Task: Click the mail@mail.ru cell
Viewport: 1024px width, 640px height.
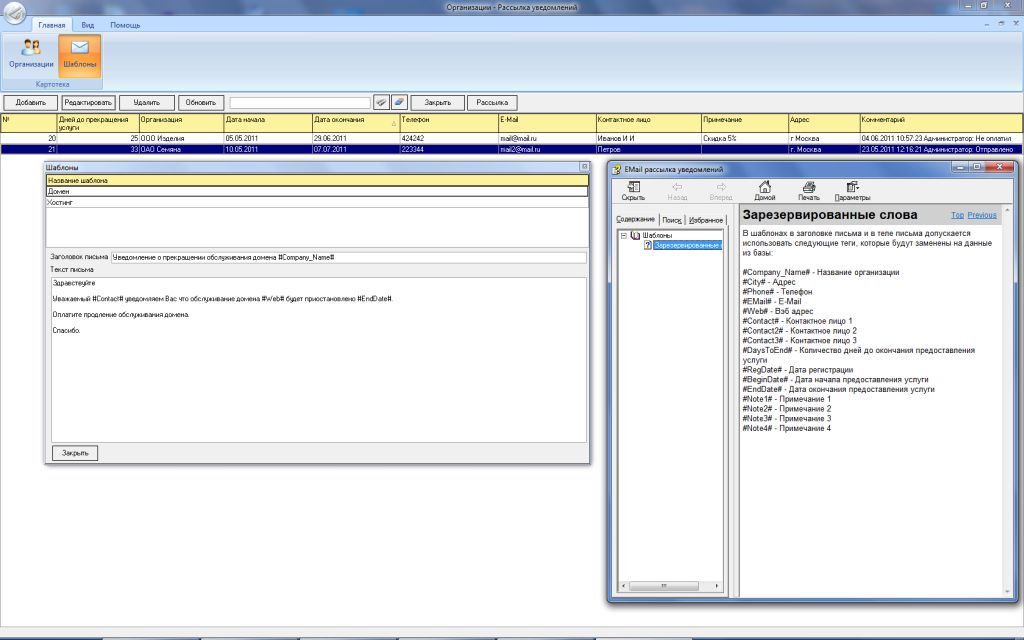Action: (x=547, y=138)
